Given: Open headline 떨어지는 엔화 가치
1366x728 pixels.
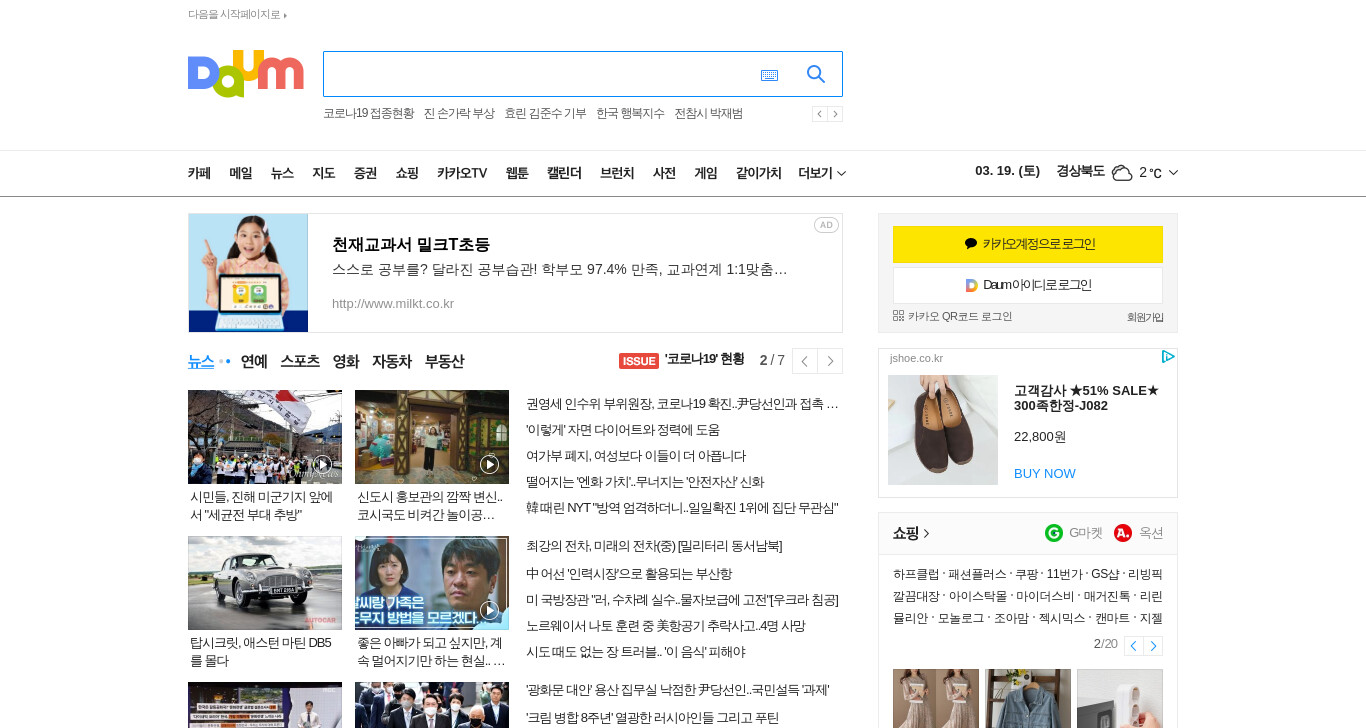Looking at the screenshot, I should point(645,482).
